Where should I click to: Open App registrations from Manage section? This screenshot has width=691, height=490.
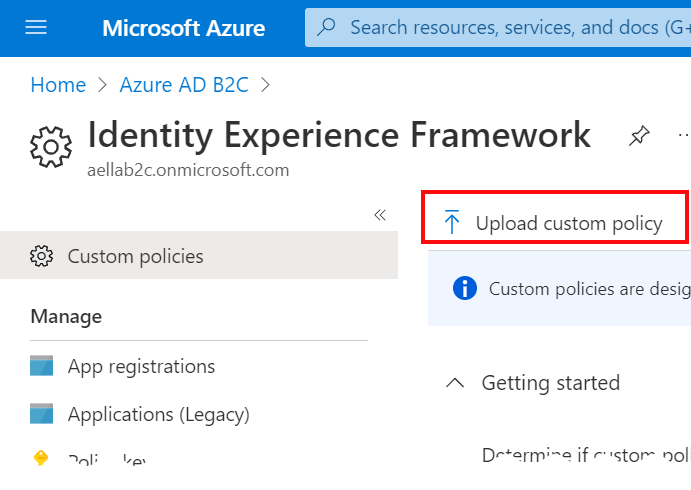tap(141, 366)
